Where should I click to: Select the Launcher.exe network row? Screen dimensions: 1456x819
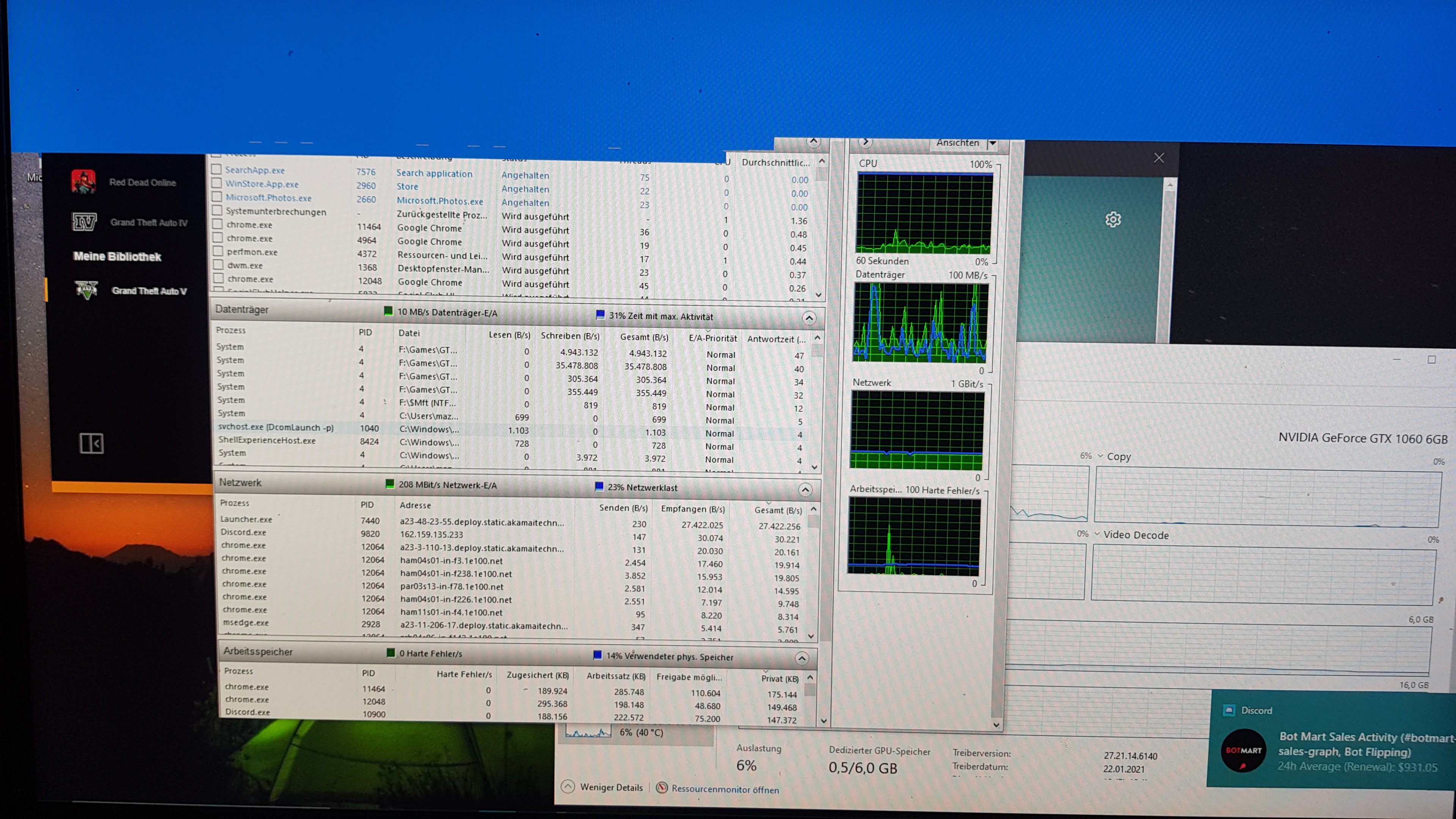(246, 519)
